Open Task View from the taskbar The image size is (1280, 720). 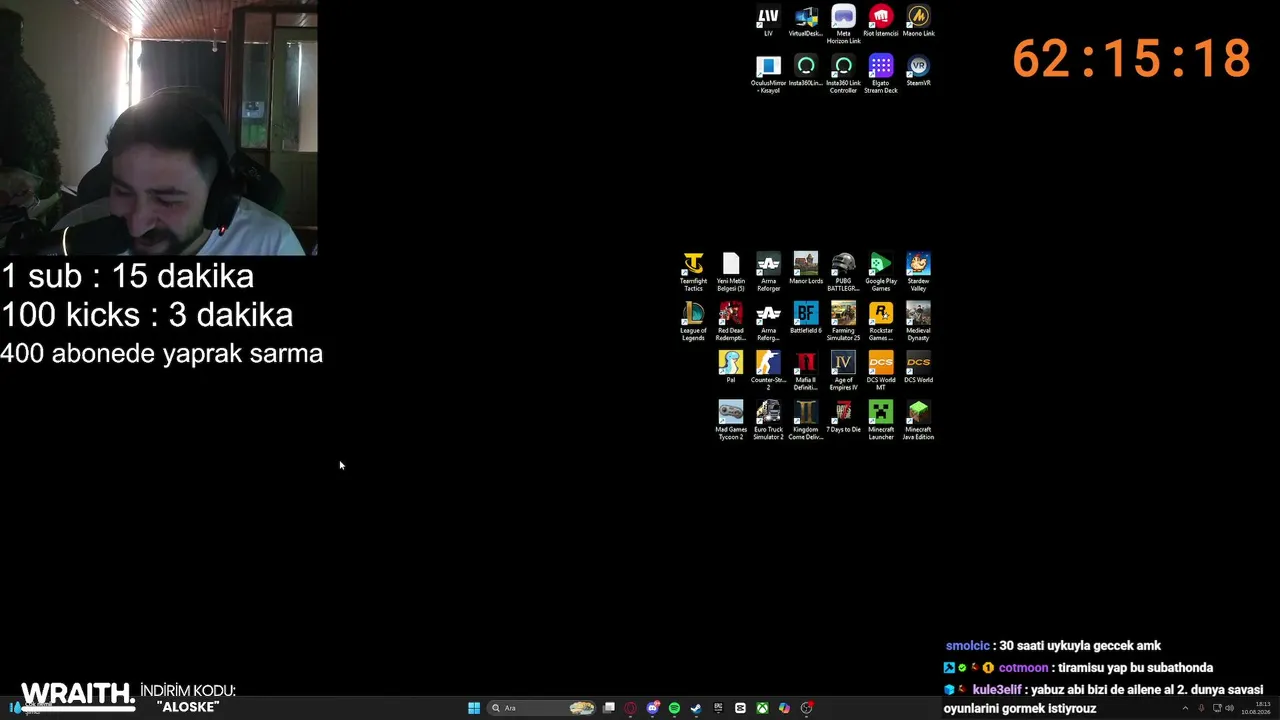click(609, 708)
